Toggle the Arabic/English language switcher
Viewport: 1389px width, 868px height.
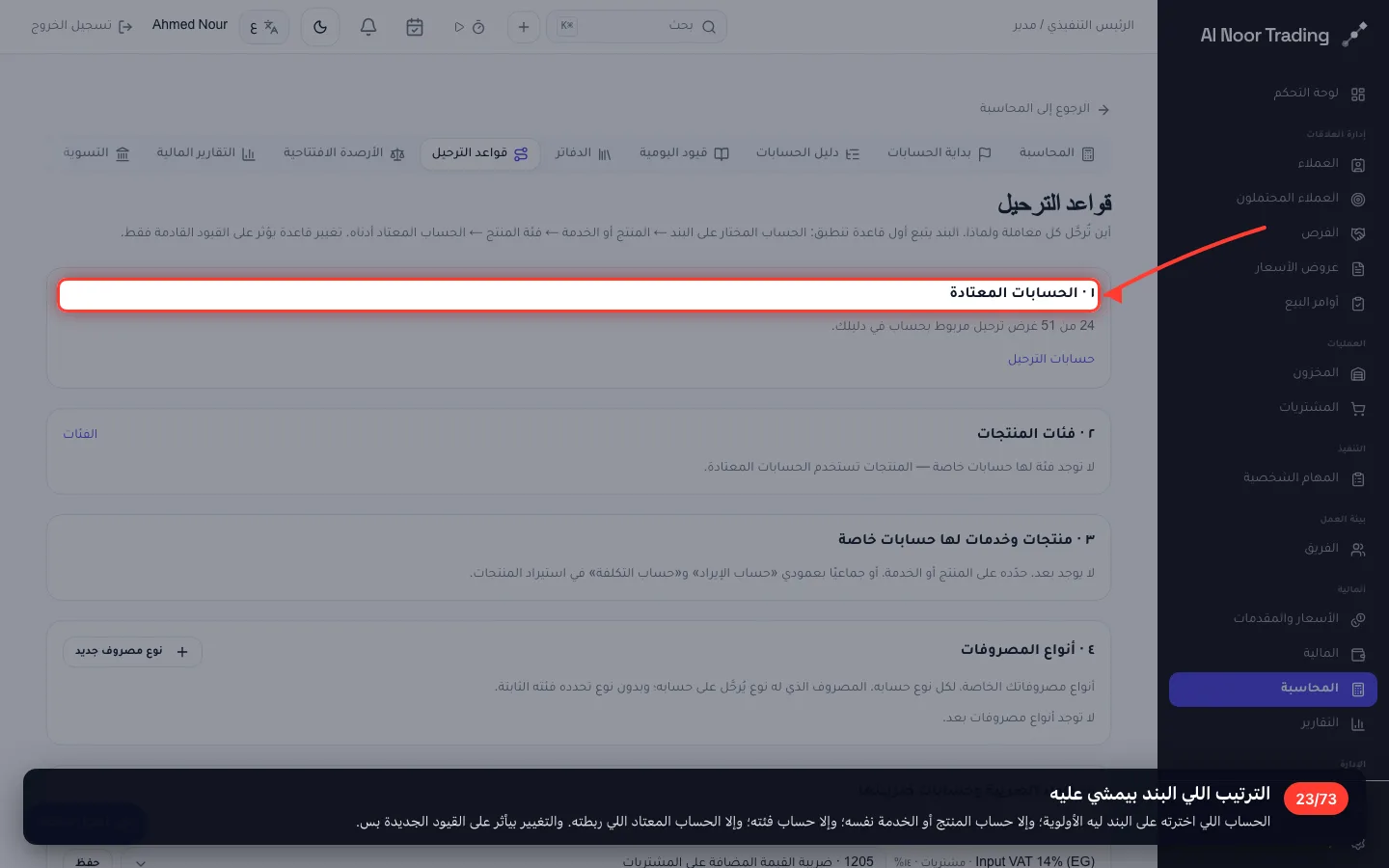click(x=264, y=27)
